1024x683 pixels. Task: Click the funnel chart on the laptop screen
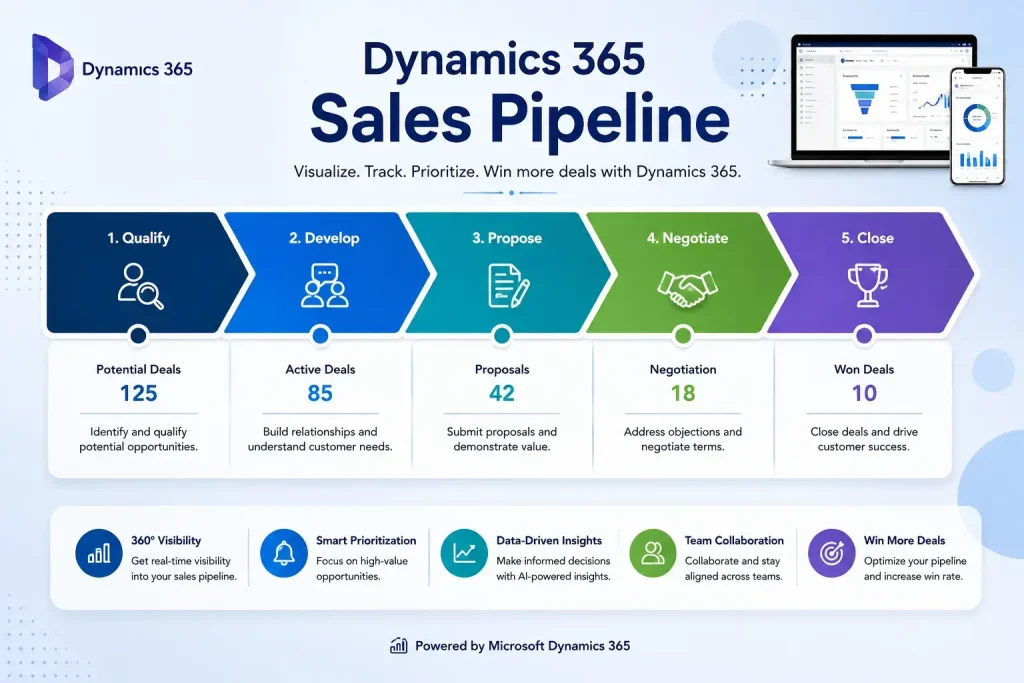point(864,98)
